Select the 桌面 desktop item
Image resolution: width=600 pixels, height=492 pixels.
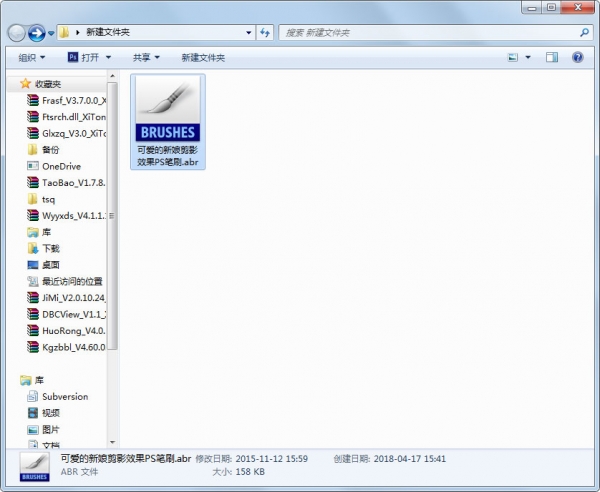click(44, 265)
